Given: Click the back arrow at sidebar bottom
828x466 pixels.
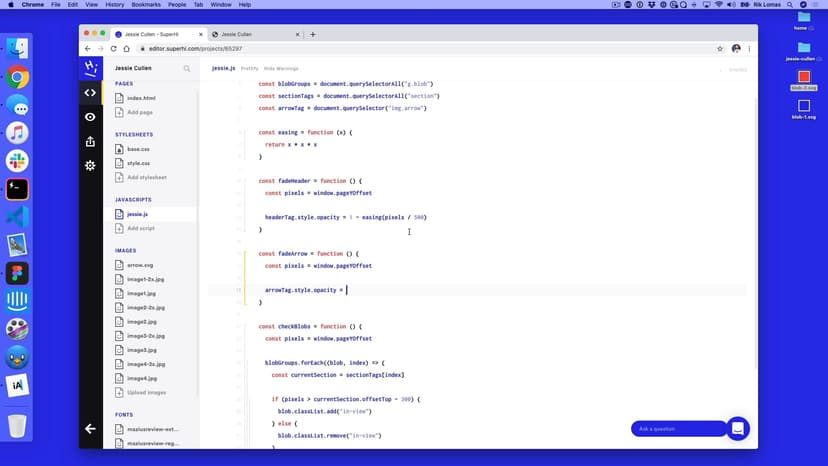Looking at the screenshot, I should pos(90,428).
